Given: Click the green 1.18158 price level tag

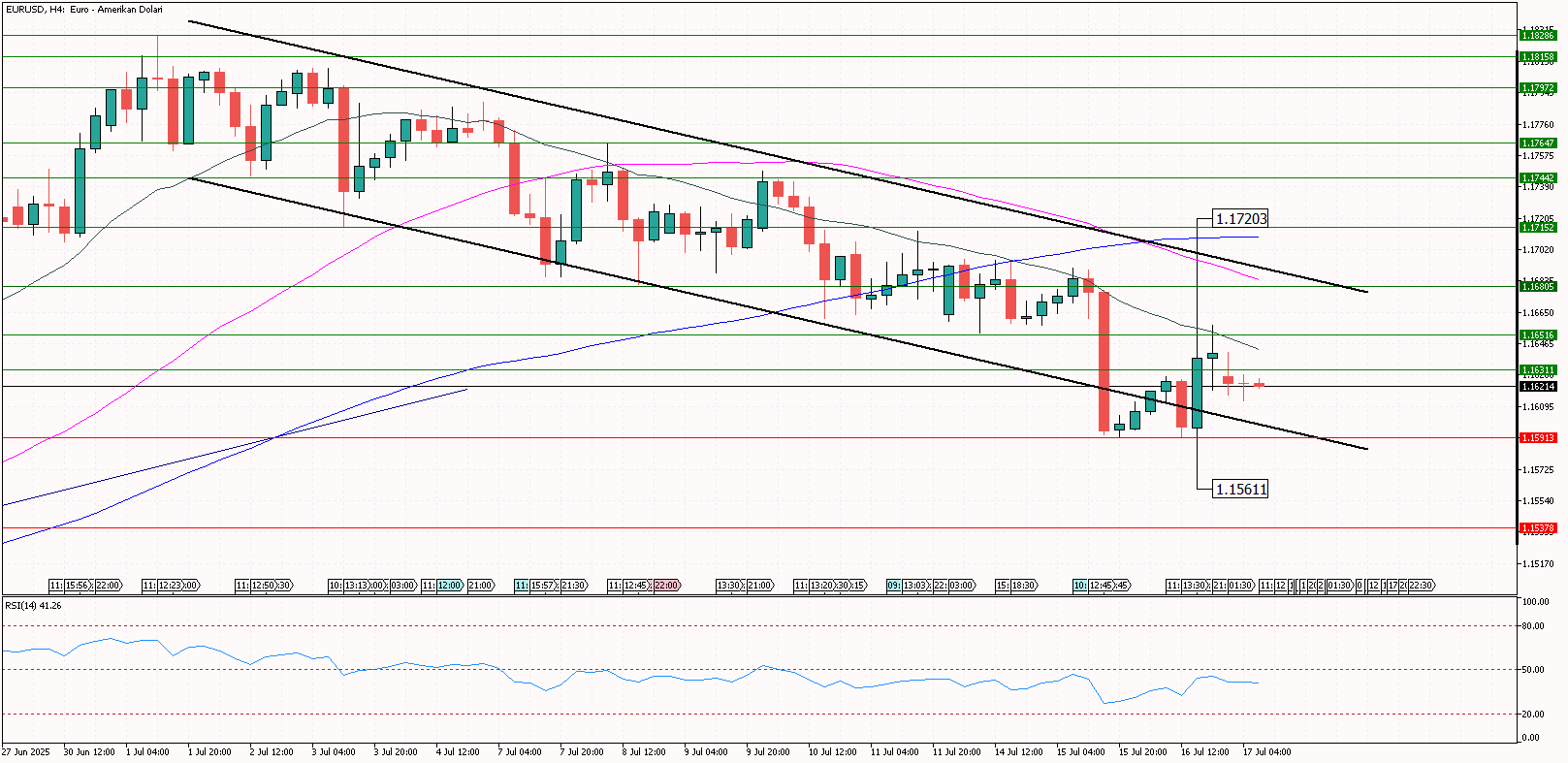Looking at the screenshot, I should click(1538, 57).
